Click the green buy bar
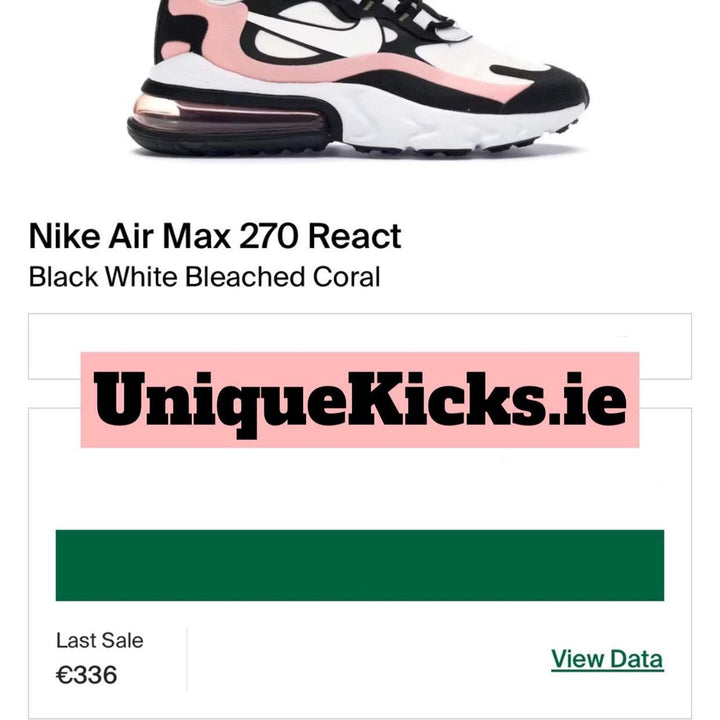 pyautogui.click(x=360, y=565)
